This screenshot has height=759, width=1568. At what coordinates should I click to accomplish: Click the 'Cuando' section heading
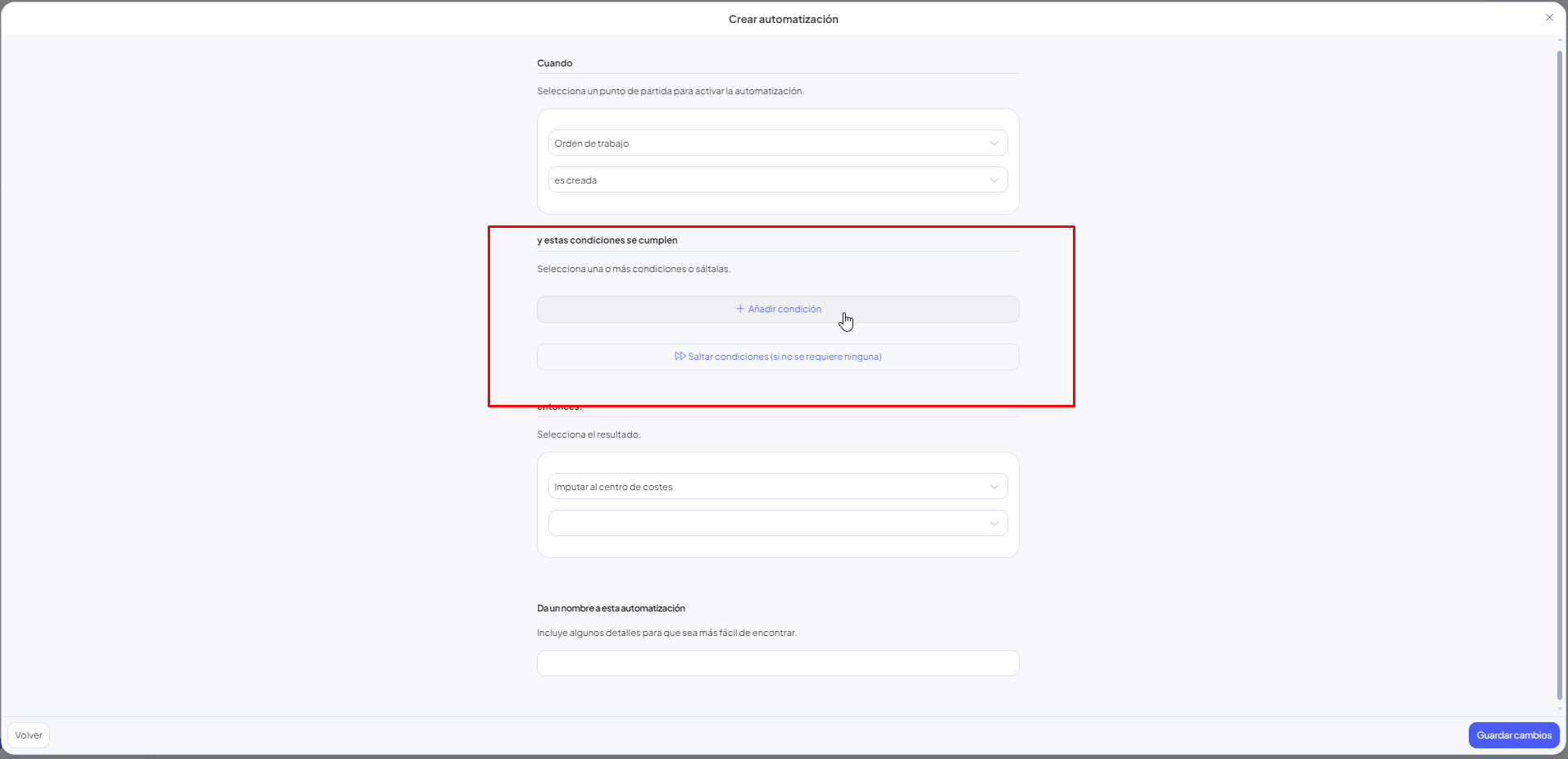coord(555,63)
